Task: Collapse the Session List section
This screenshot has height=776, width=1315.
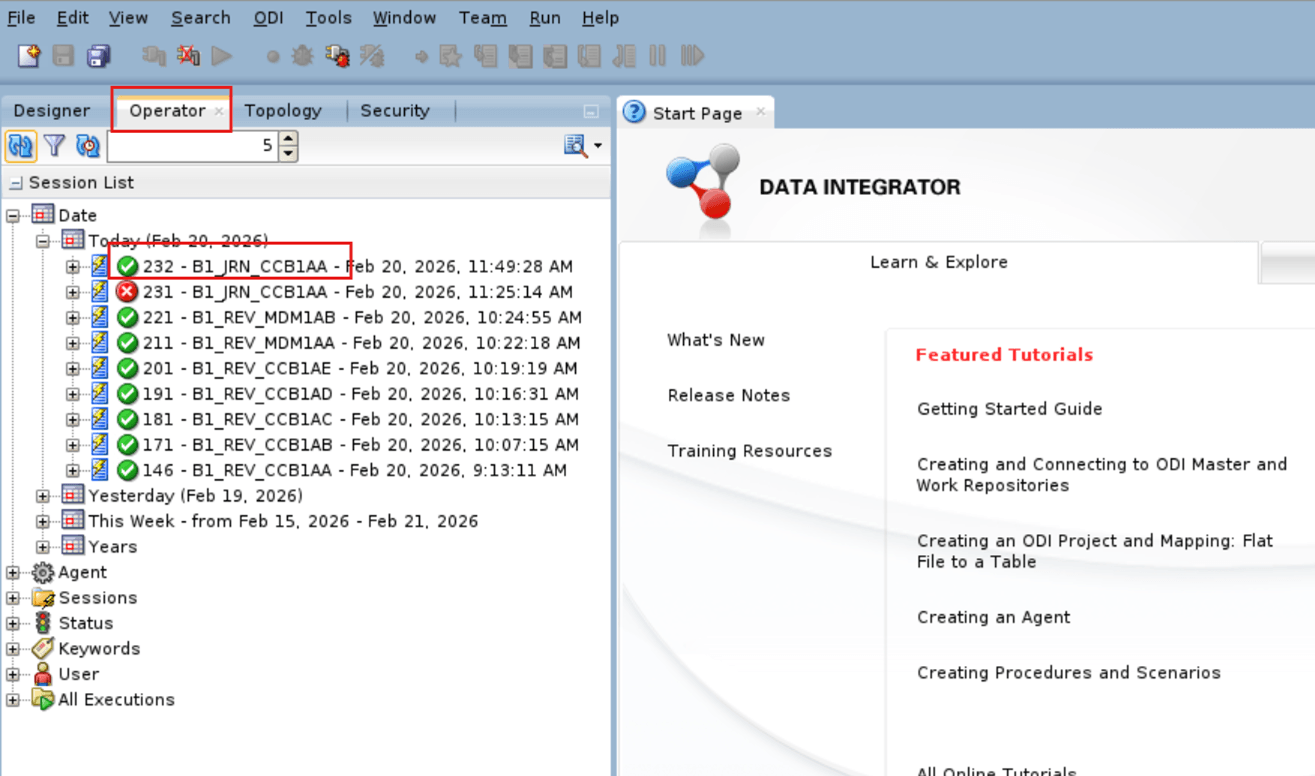Action: (x=16, y=183)
